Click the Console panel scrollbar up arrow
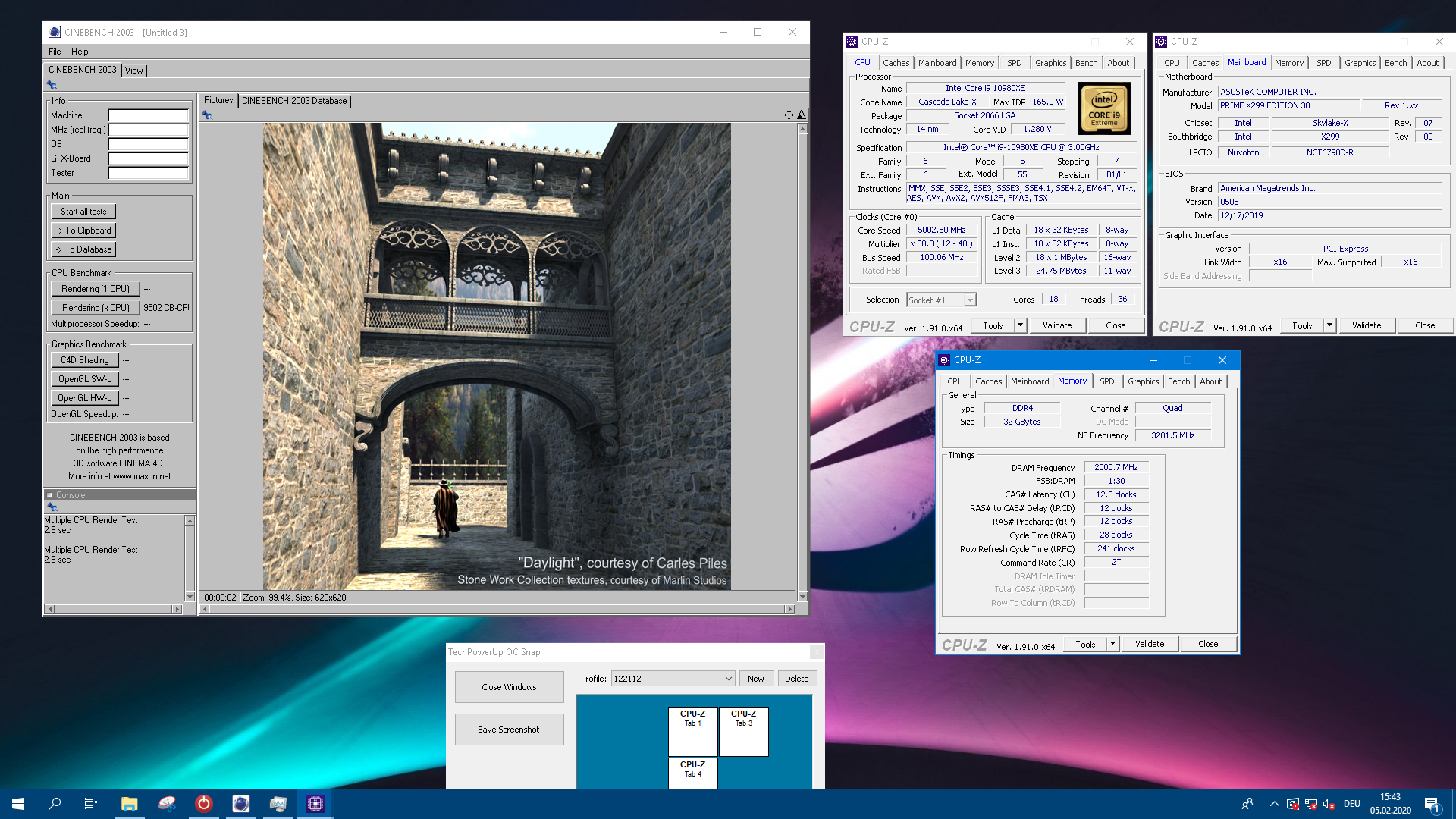 click(190, 520)
